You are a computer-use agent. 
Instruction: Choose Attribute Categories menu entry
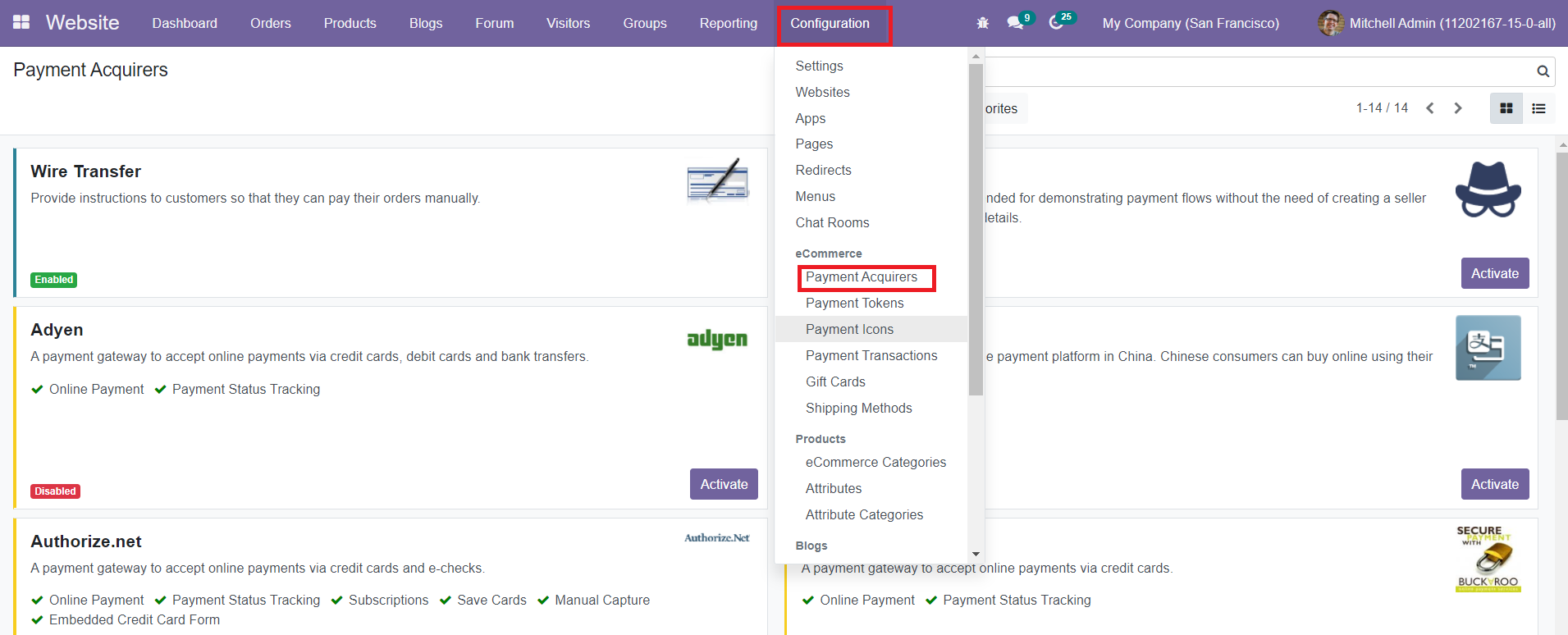point(865,514)
